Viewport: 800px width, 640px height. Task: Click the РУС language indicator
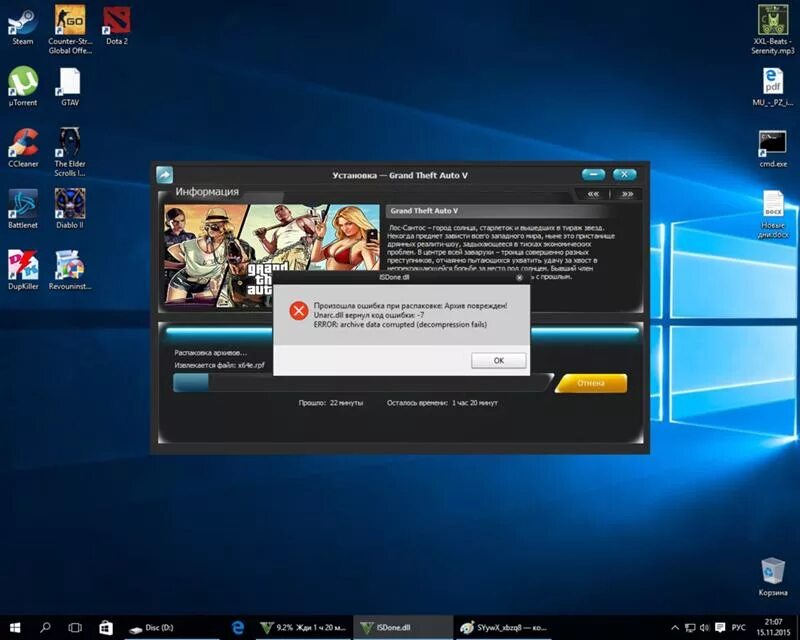point(738,628)
